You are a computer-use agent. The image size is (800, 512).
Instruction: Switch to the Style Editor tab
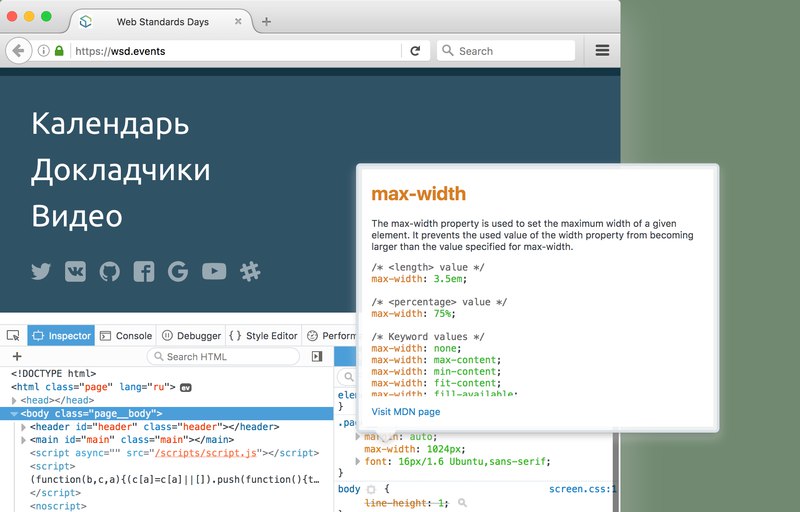pyautogui.click(x=263, y=336)
